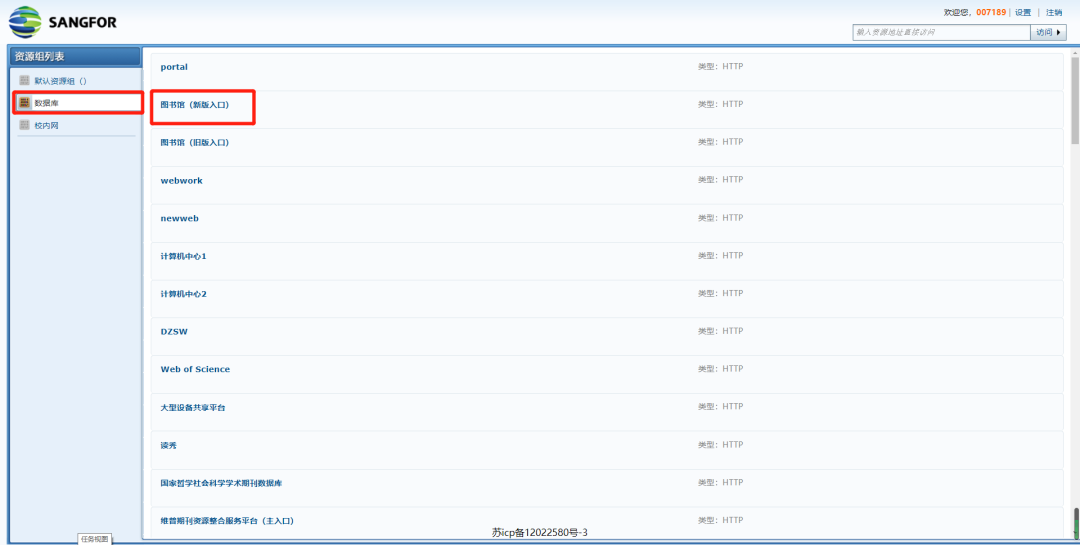Click 类型：HTTP text in DZSW row

(720, 331)
